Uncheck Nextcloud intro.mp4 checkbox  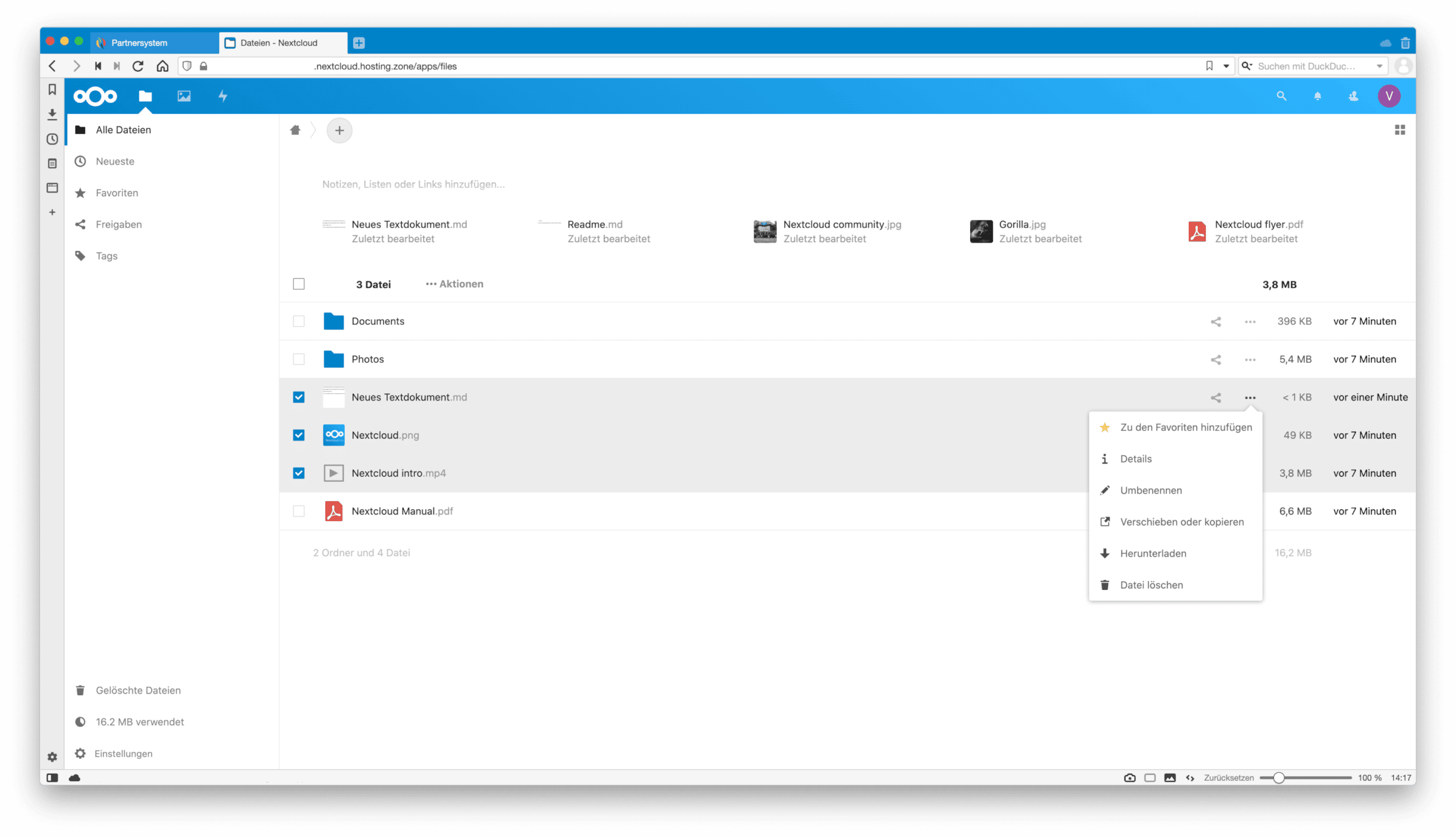point(299,473)
